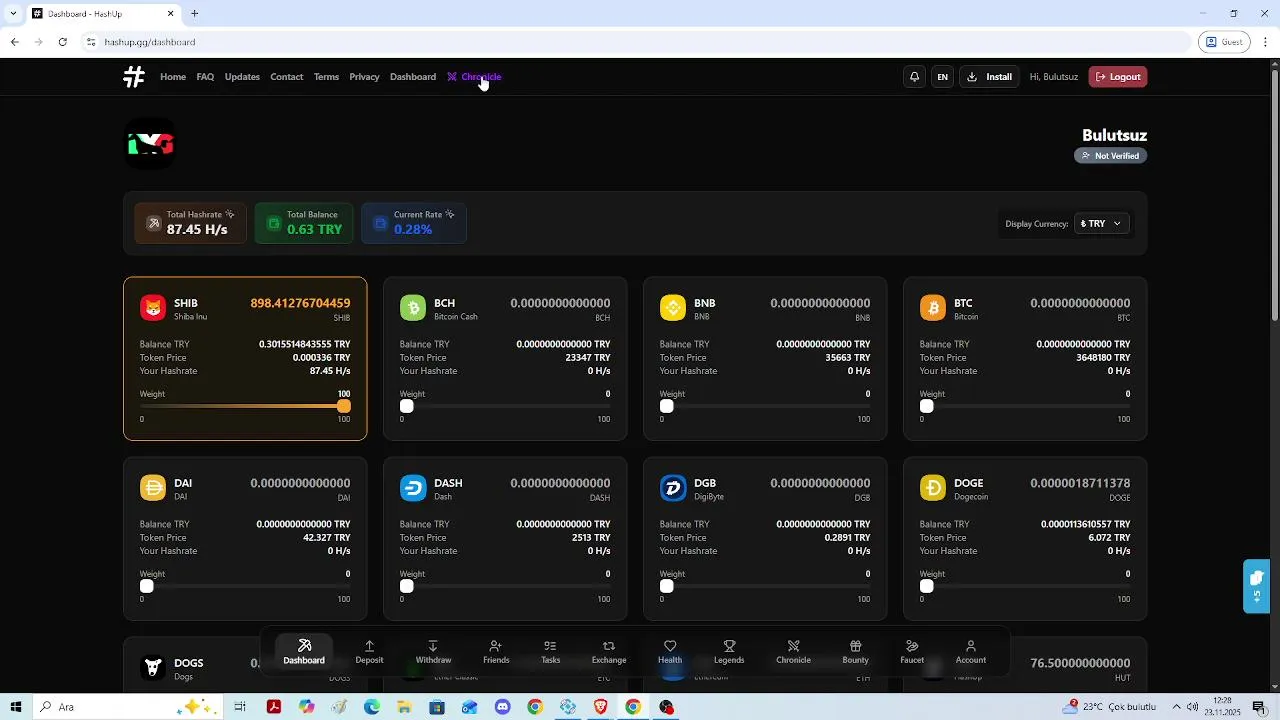Open the Account icon in bottom dock
Screen dimensions: 1280x720
coord(970,652)
